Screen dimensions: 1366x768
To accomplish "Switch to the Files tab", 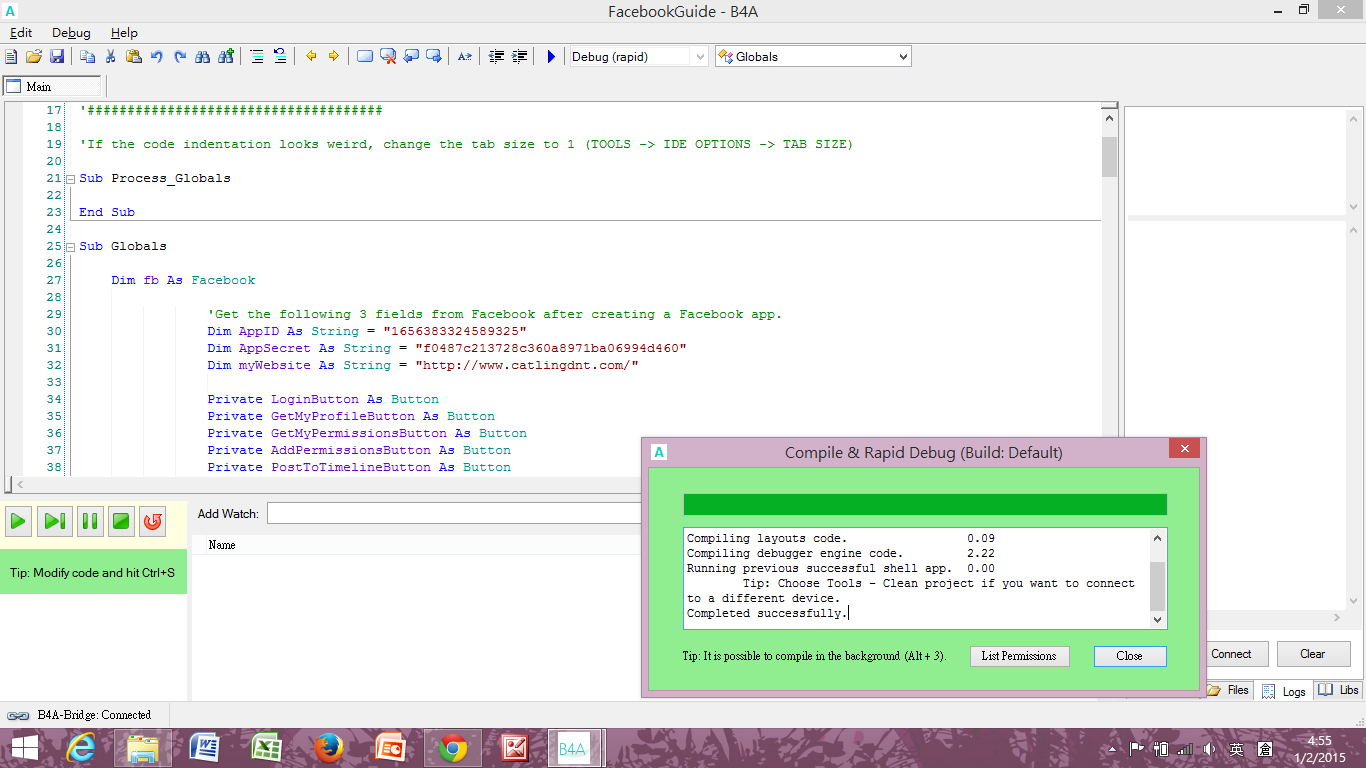I will (x=1229, y=690).
